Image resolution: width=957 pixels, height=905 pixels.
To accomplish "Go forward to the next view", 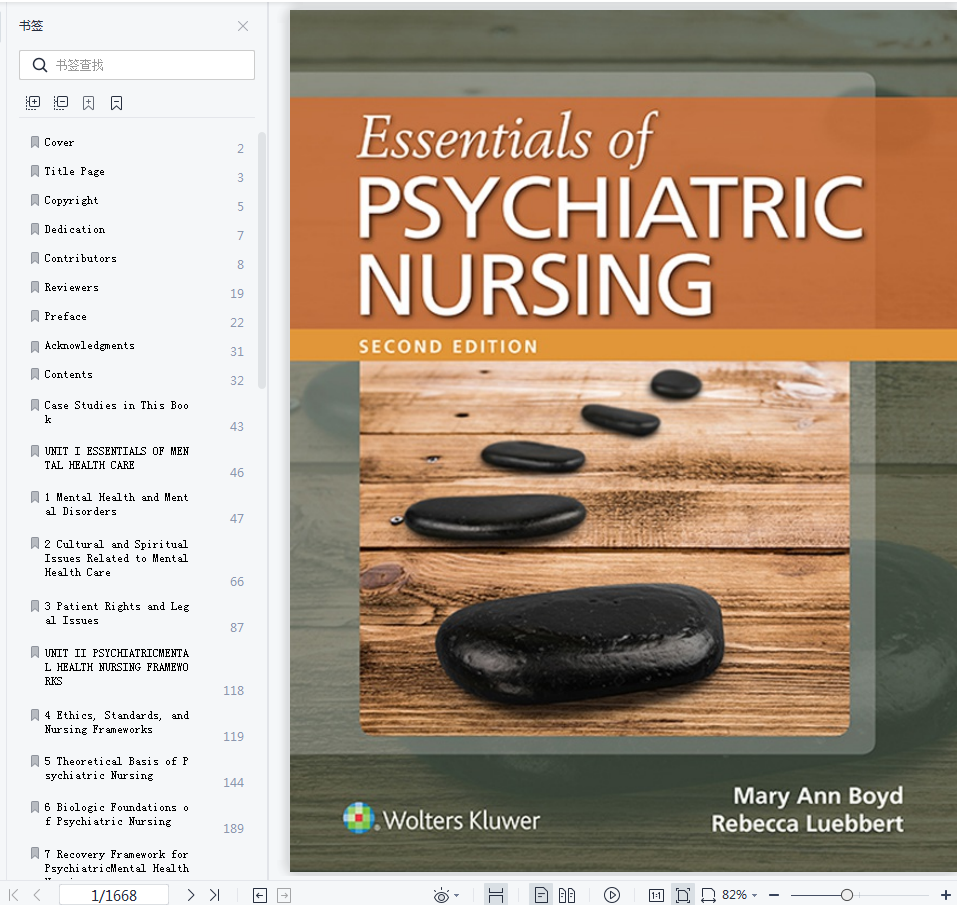I will 284,895.
